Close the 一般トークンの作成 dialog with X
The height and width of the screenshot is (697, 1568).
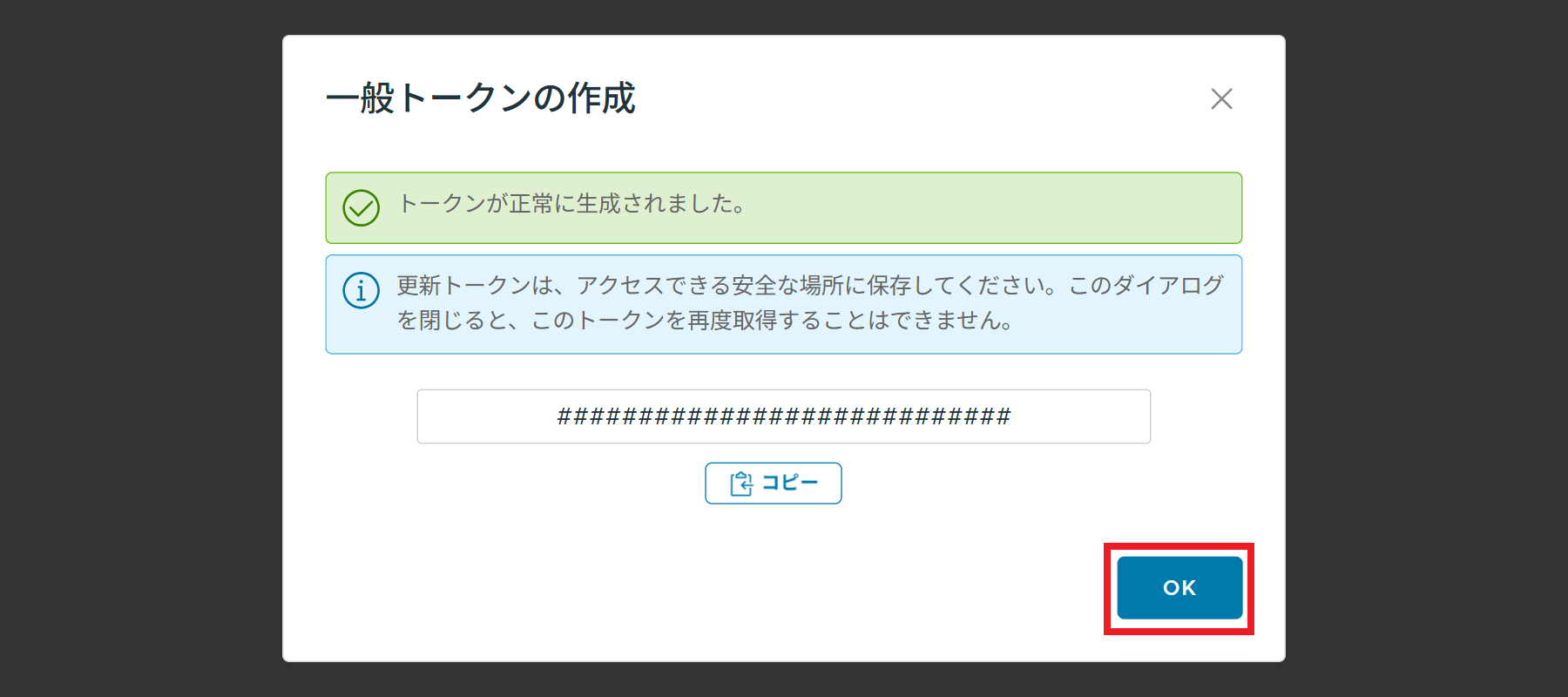point(1221,98)
